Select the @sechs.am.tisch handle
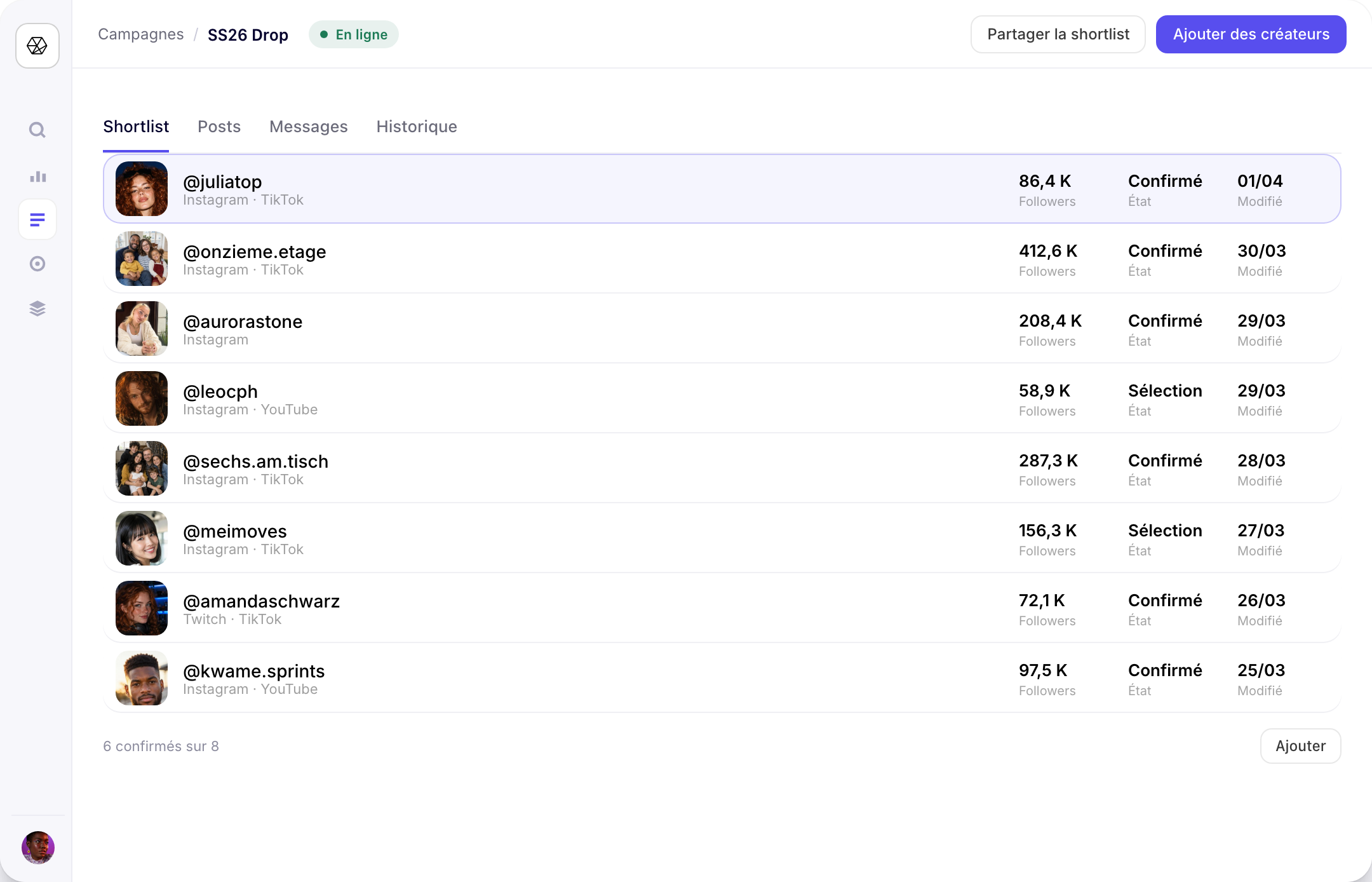The width and height of the screenshot is (1372, 882). pyautogui.click(x=256, y=461)
